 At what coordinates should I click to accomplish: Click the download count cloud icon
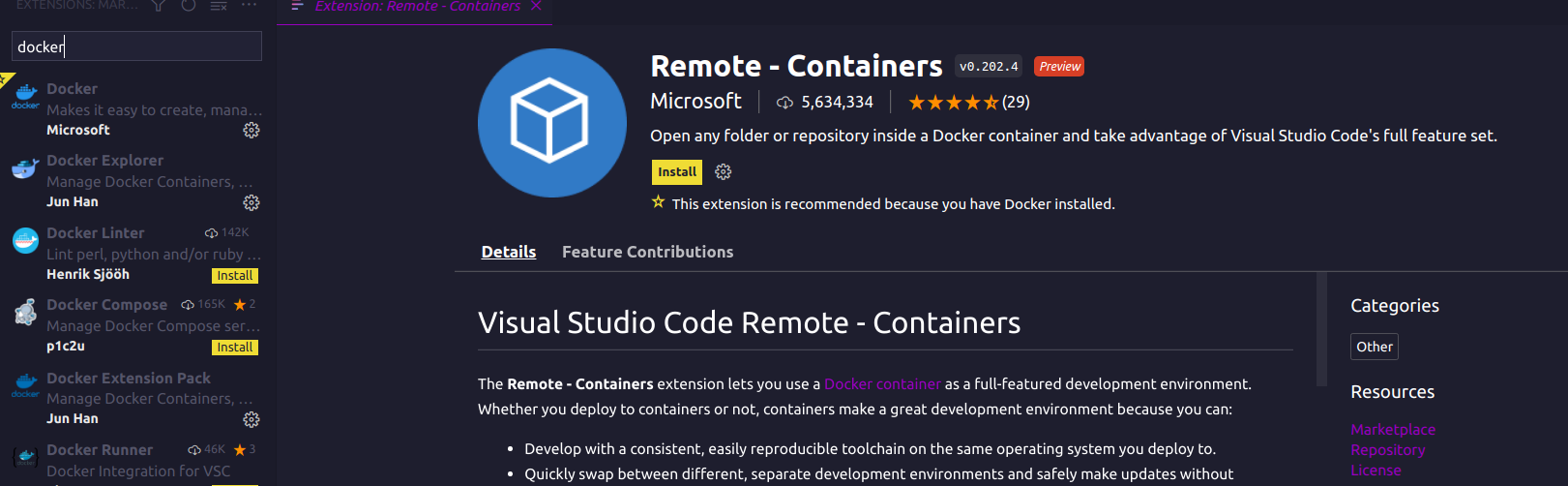coord(784,103)
